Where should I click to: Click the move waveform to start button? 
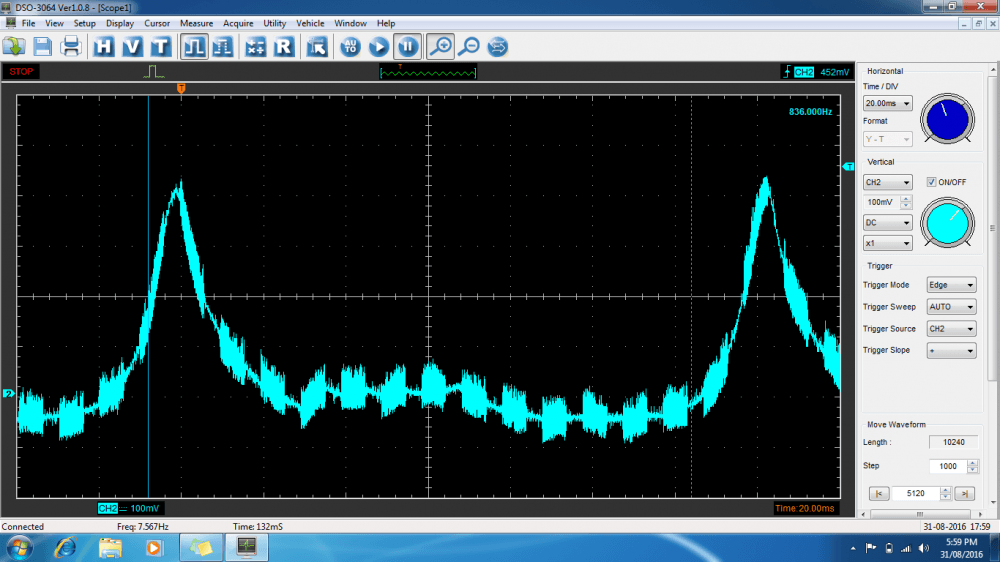point(878,493)
